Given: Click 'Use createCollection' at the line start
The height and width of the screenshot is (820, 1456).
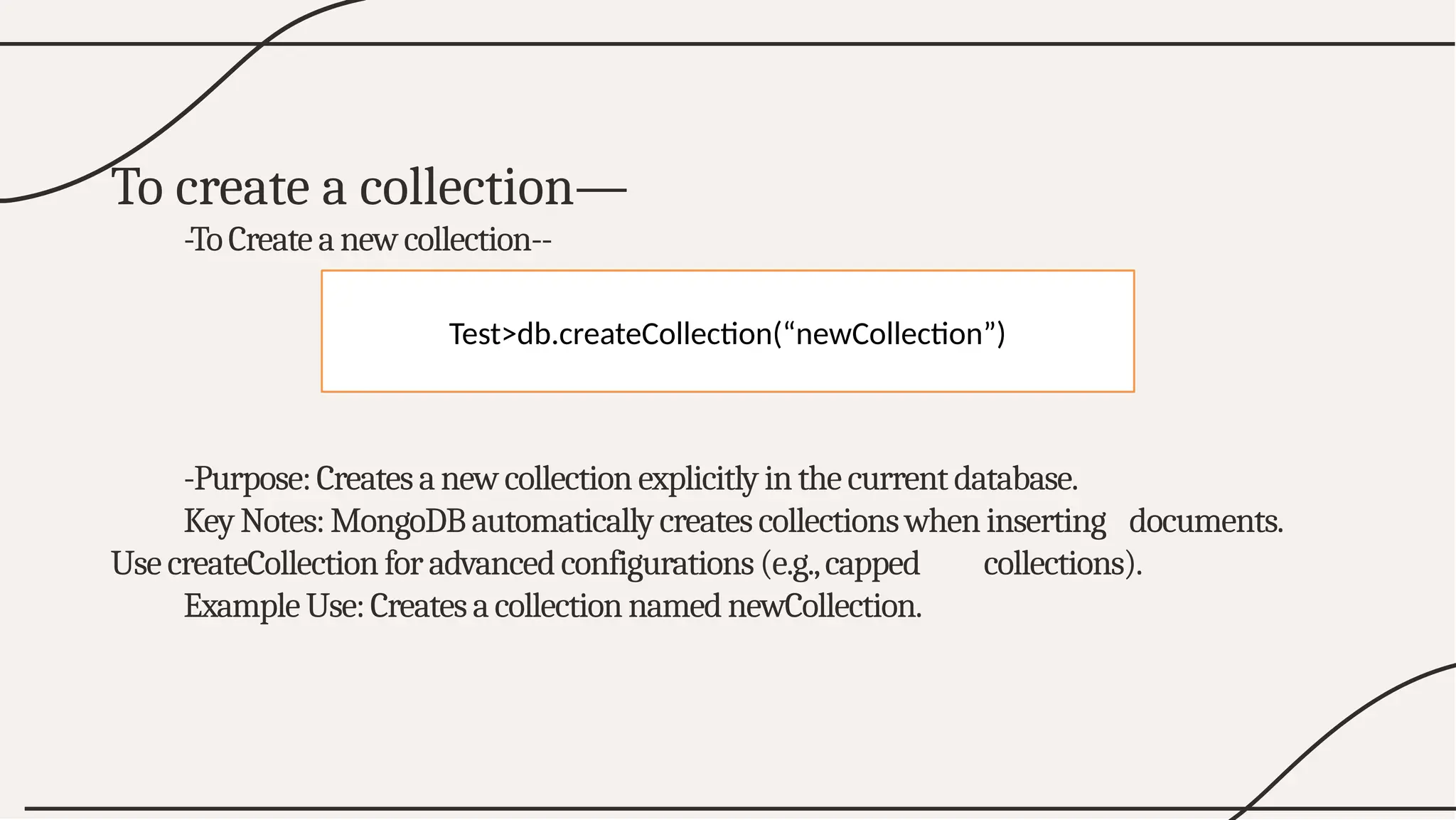Looking at the screenshot, I should pos(245,564).
